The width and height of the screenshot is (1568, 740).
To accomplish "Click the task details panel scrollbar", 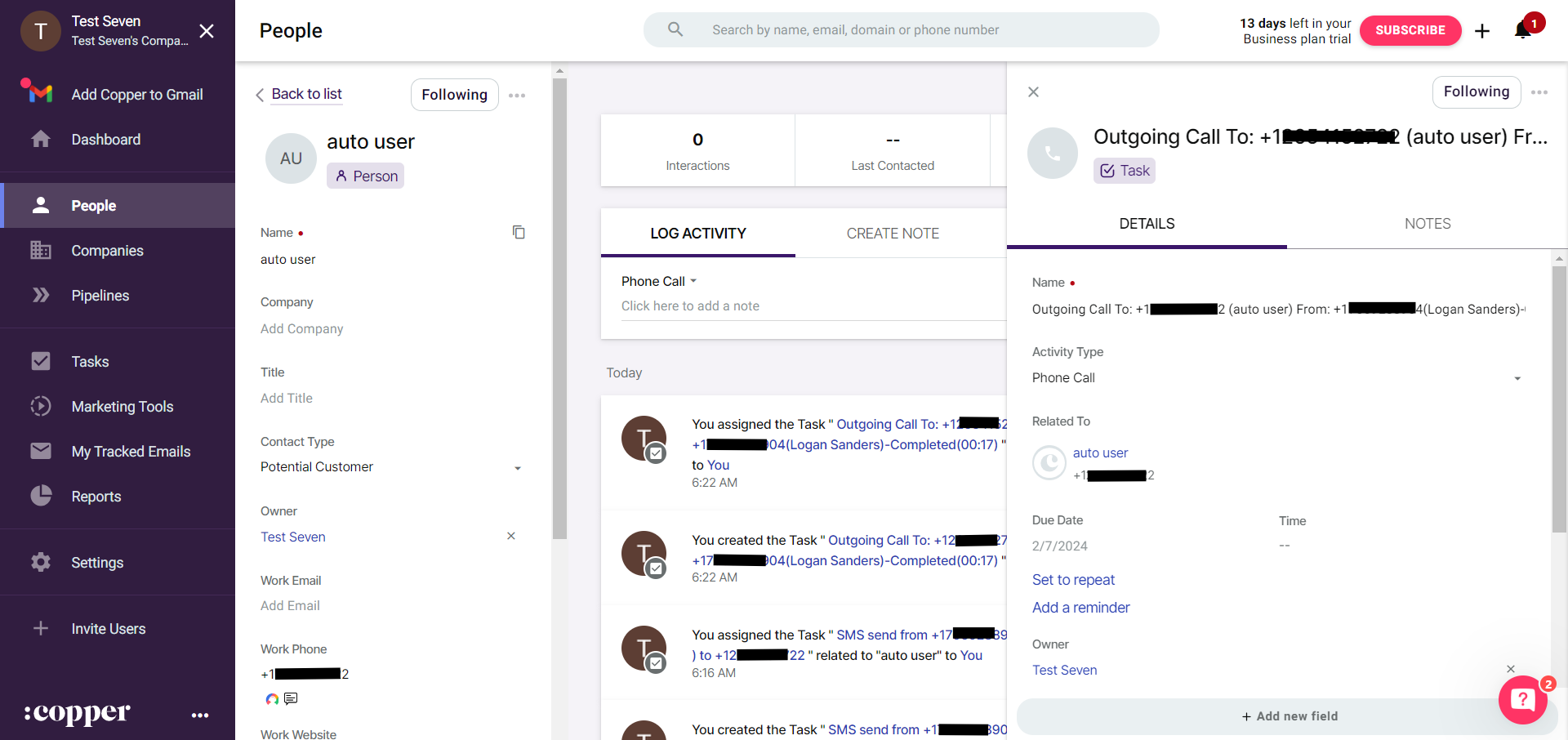I will coord(1559,399).
